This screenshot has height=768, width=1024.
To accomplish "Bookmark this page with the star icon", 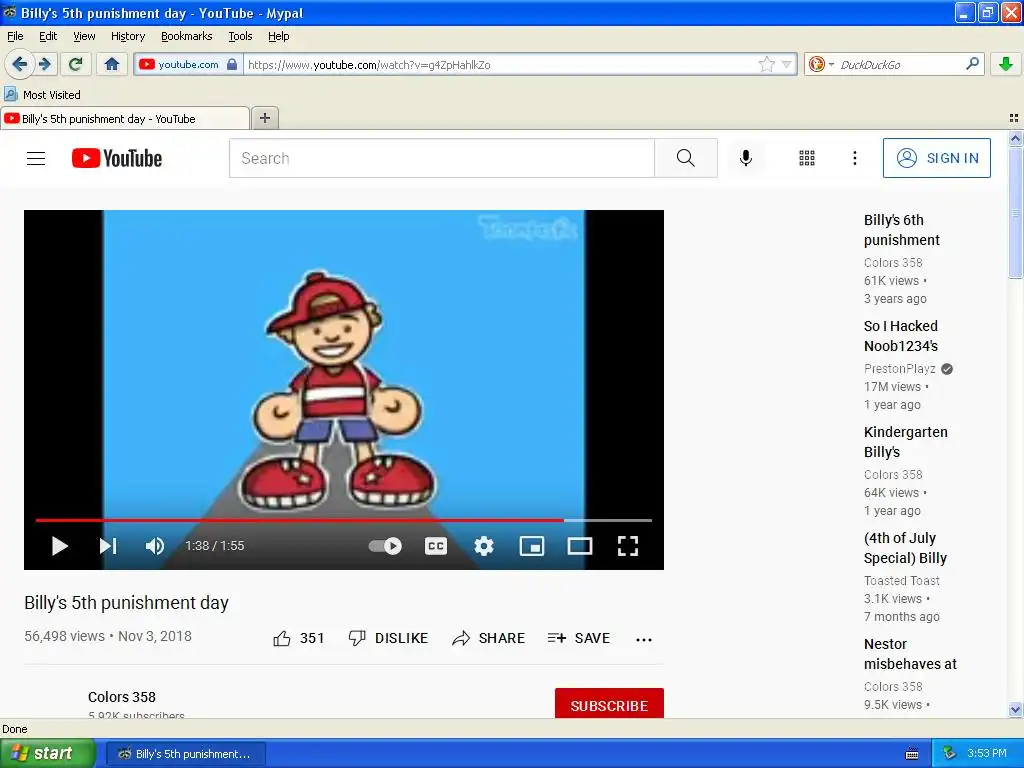I will [x=766, y=64].
